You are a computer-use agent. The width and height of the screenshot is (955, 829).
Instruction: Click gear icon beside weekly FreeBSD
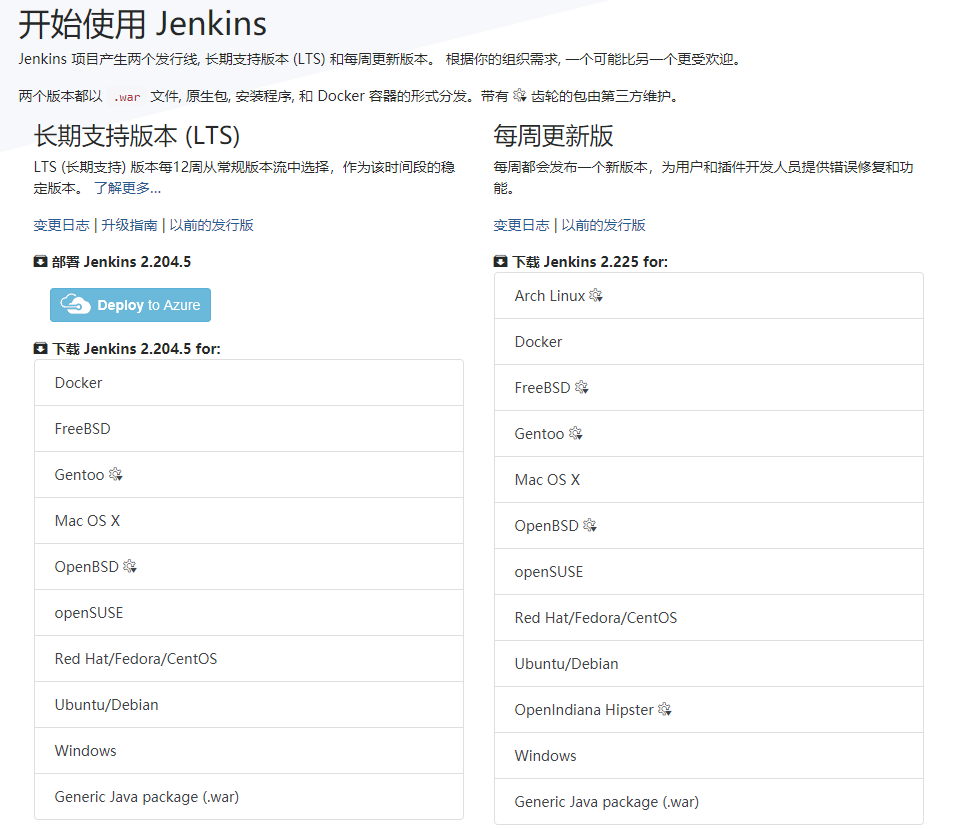(582, 387)
